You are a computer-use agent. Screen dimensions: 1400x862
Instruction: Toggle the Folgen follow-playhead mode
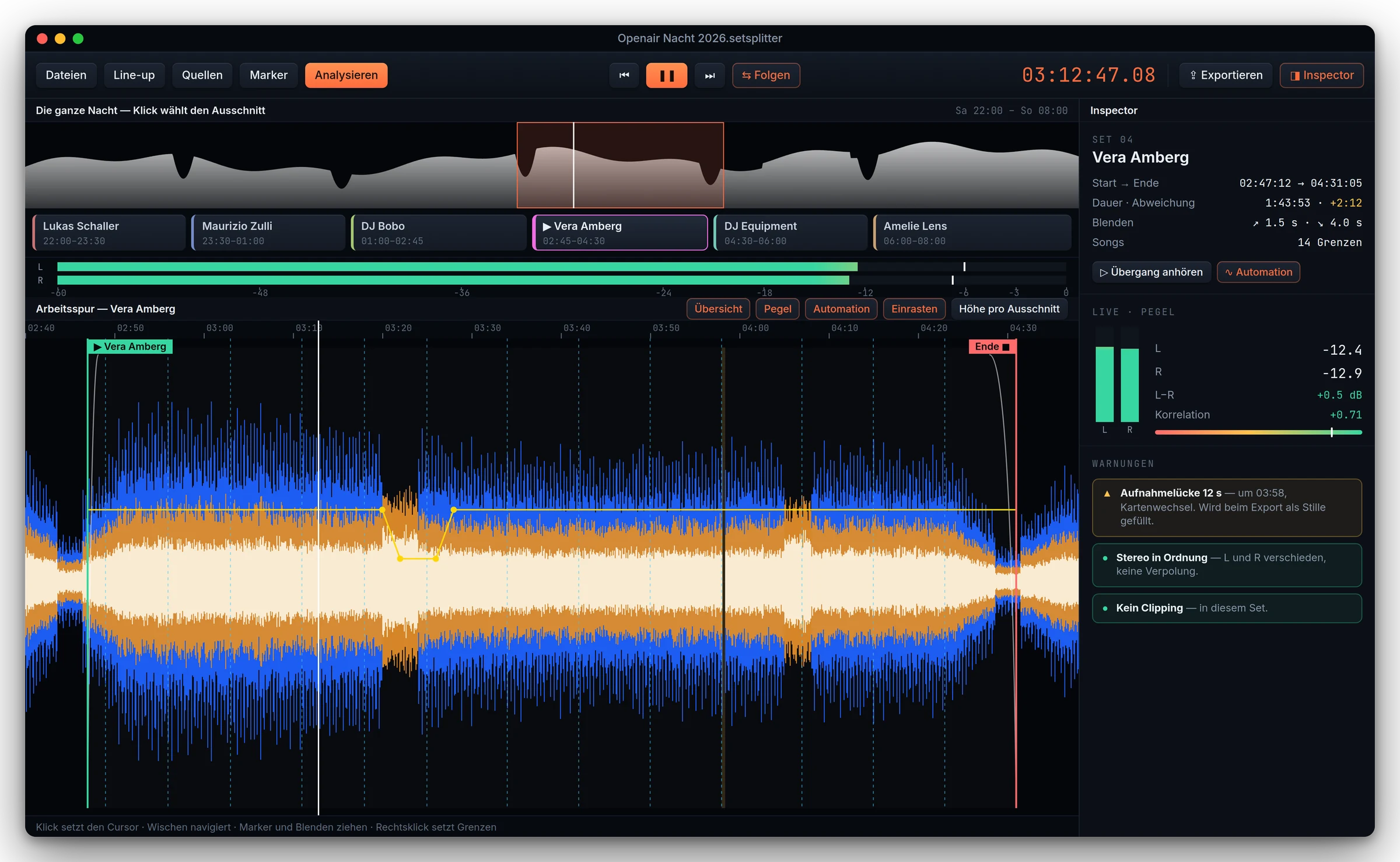coord(766,75)
